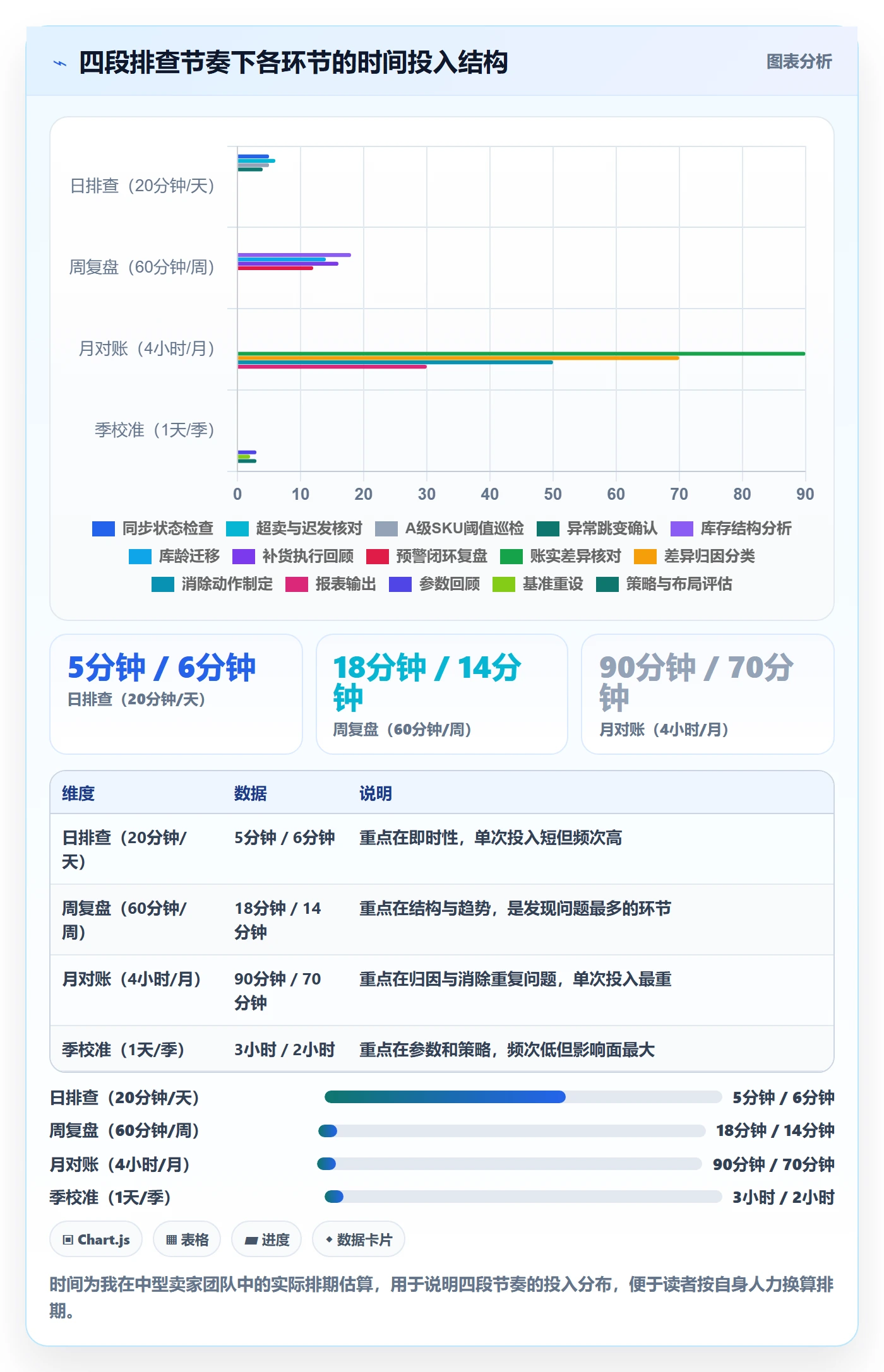Click the lightning icon beside the title
884x1372 pixels.
(60, 63)
